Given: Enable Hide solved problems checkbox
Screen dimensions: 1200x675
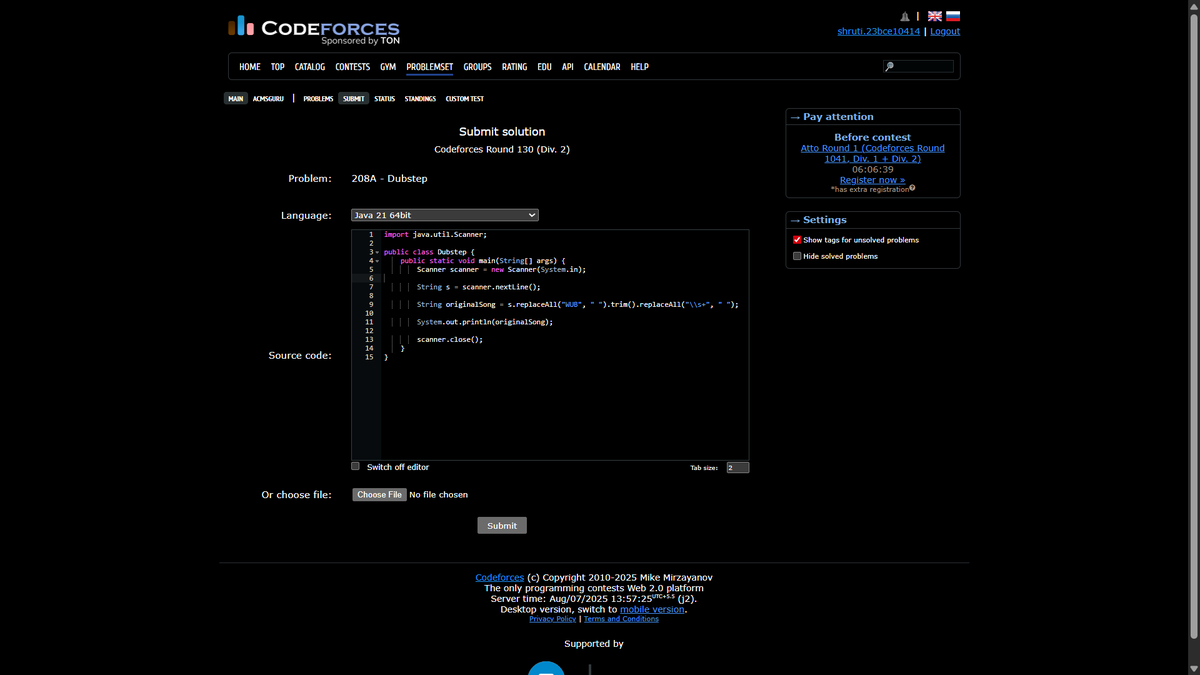Looking at the screenshot, I should point(797,256).
